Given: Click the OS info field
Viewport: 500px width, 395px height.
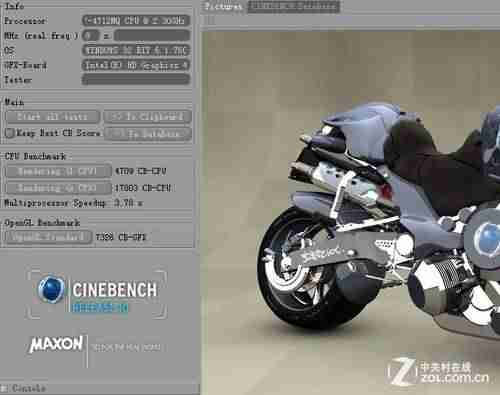Looking at the screenshot, I should [136, 50].
